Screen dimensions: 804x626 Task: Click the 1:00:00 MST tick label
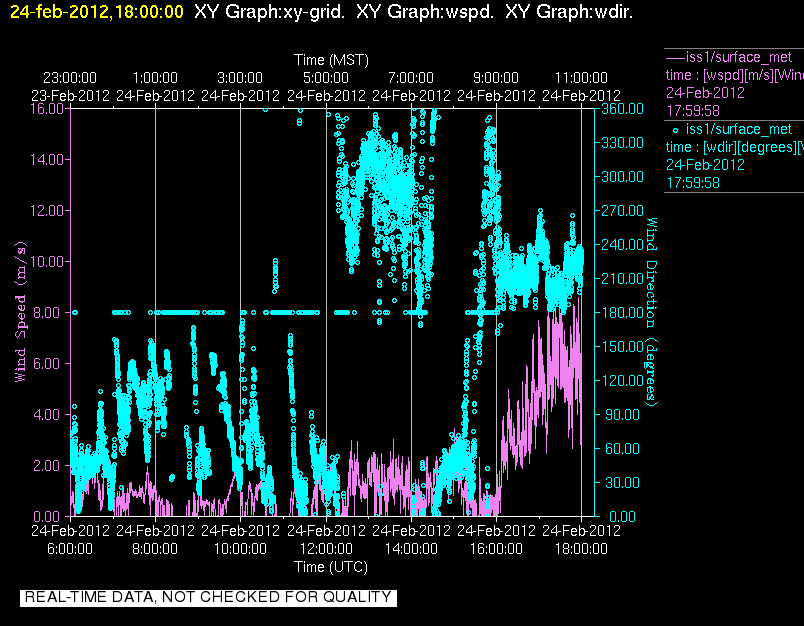(x=155, y=78)
